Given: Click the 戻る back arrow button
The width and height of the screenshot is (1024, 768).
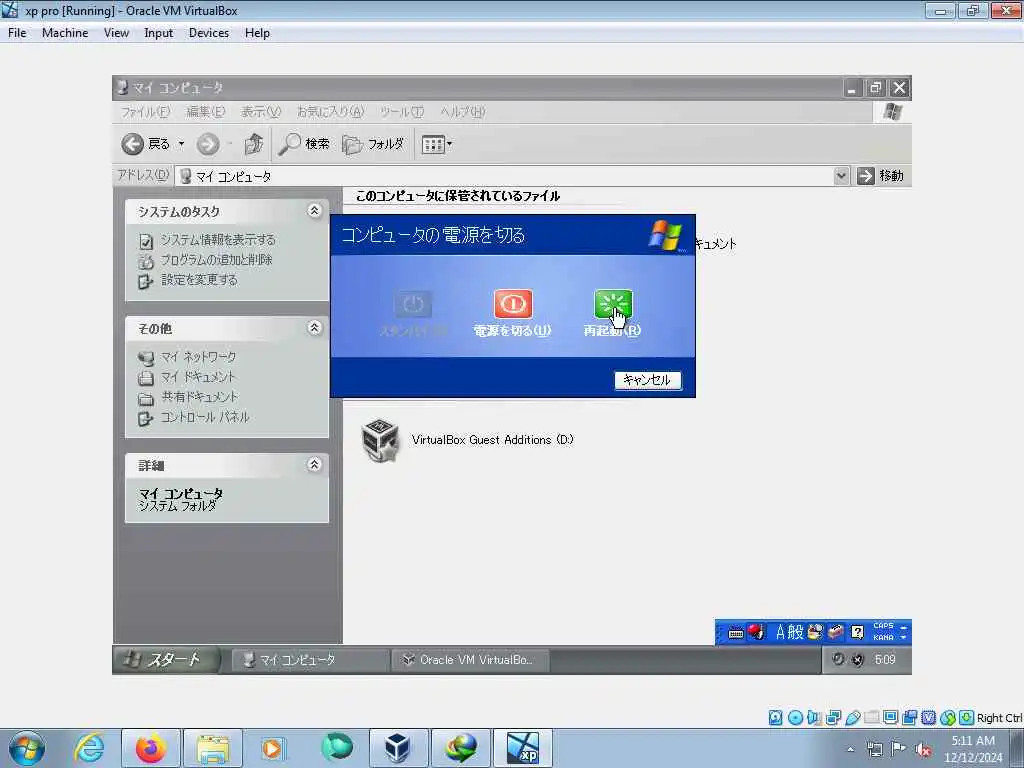Looking at the screenshot, I should tap(146, 144).
